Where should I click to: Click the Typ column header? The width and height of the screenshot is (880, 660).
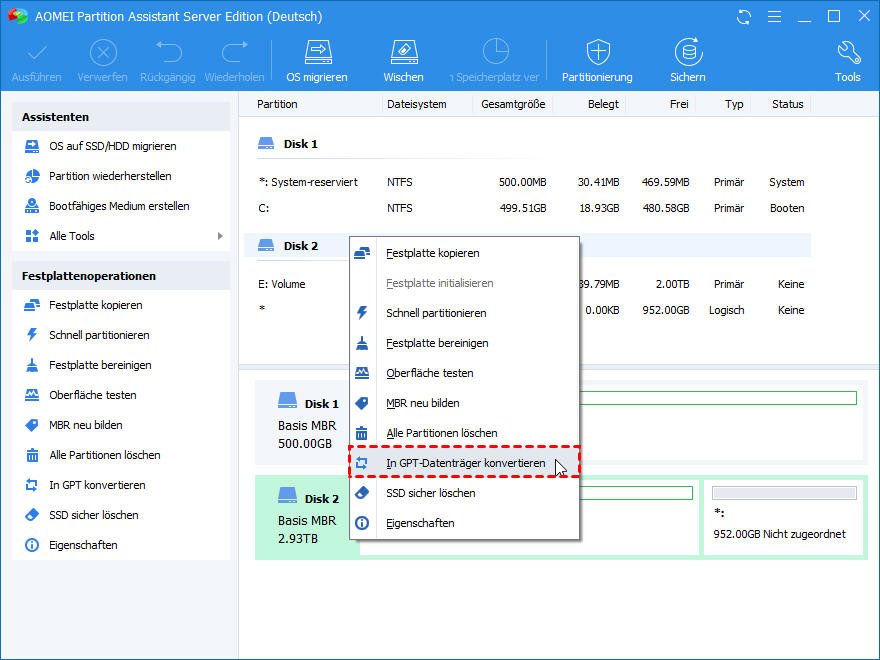click(734, 104)
